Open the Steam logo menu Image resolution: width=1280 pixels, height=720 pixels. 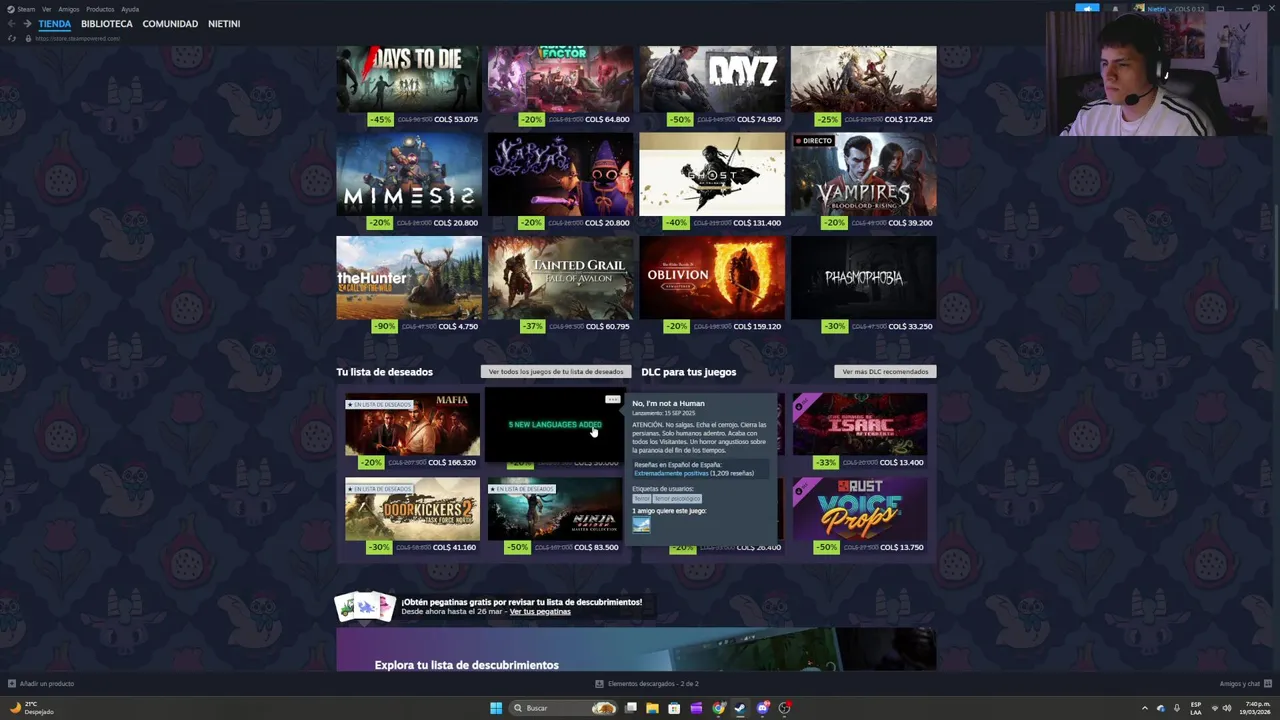coord(22,9)
